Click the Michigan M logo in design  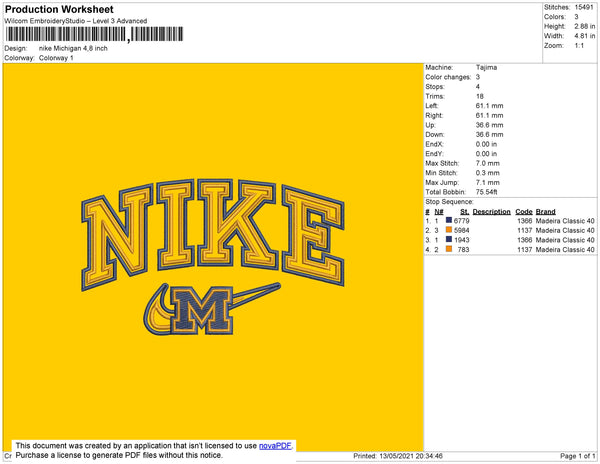(x=201, y=310)
